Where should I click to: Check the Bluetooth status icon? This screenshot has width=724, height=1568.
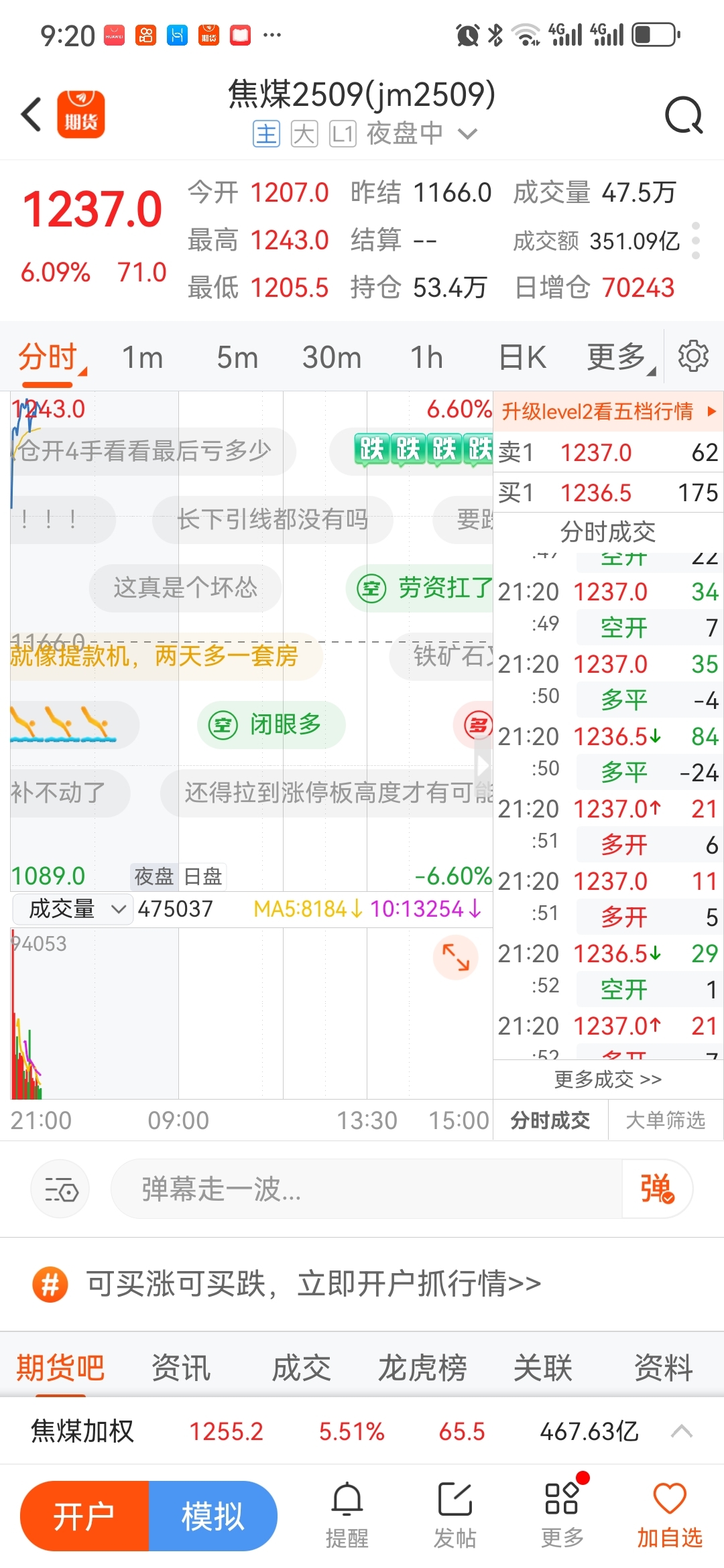495,34
